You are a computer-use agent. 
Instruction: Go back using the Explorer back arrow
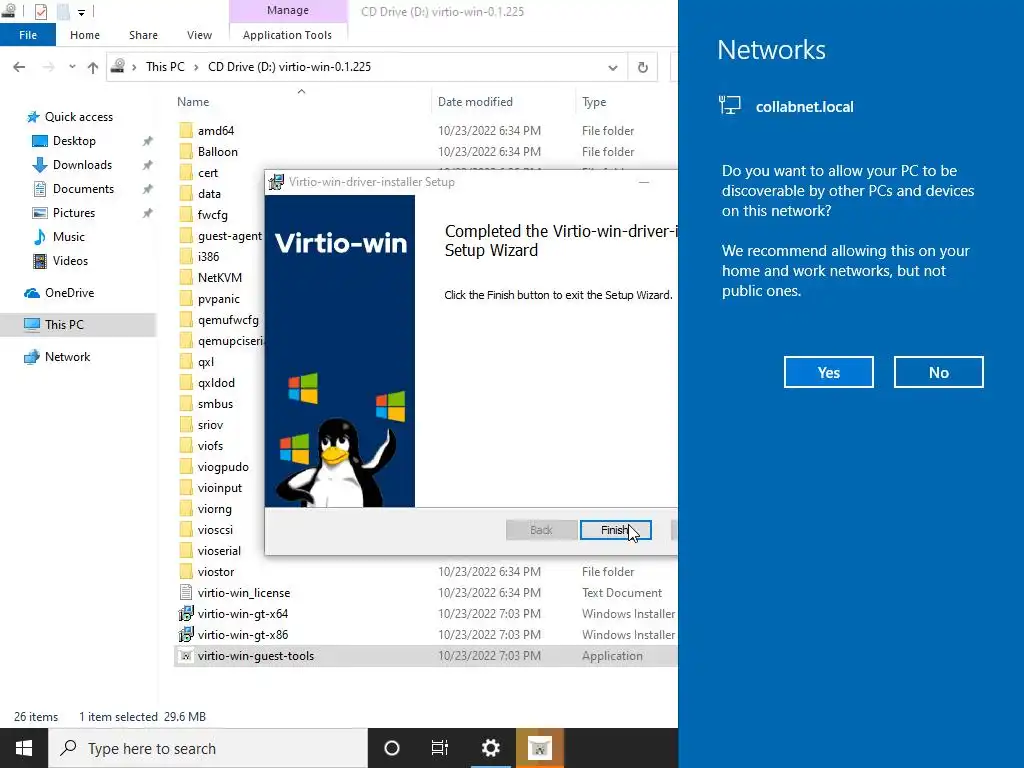(x=20, y=67)
